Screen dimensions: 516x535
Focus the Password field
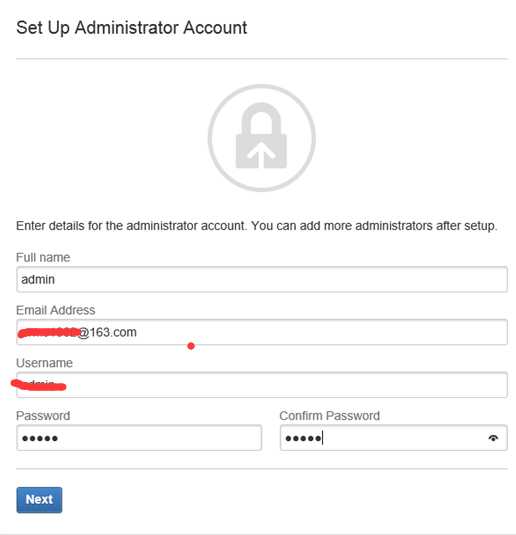(x=139, y=438)
